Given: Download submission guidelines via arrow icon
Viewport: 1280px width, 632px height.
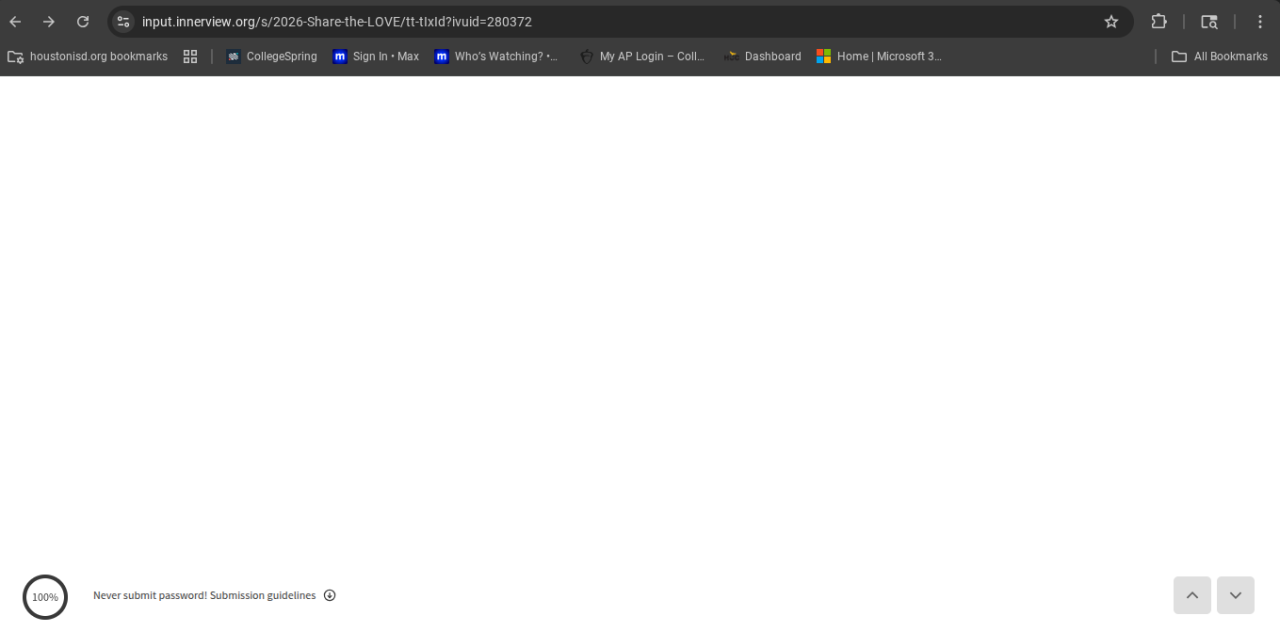Looking at the screenshot, I should click(x=330, y=595).
